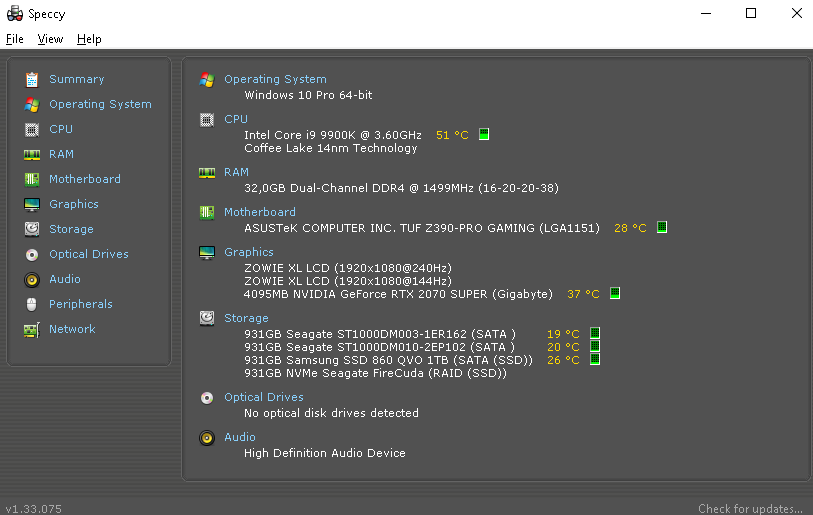
Task: Click the Graphics heading link in summary
Action: (249, 252)
